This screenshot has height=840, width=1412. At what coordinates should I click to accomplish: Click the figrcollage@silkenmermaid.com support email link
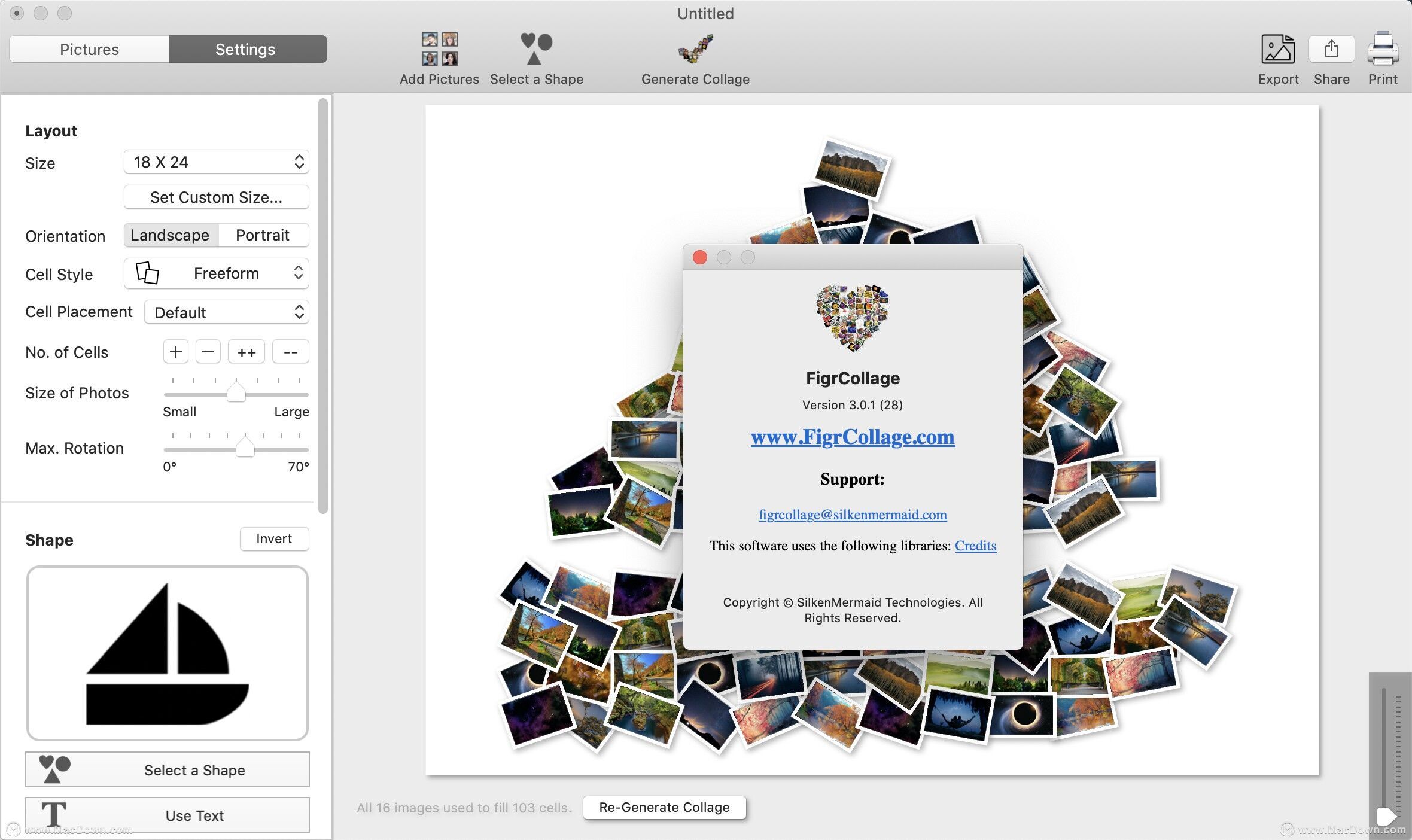(x=853, y=515)
